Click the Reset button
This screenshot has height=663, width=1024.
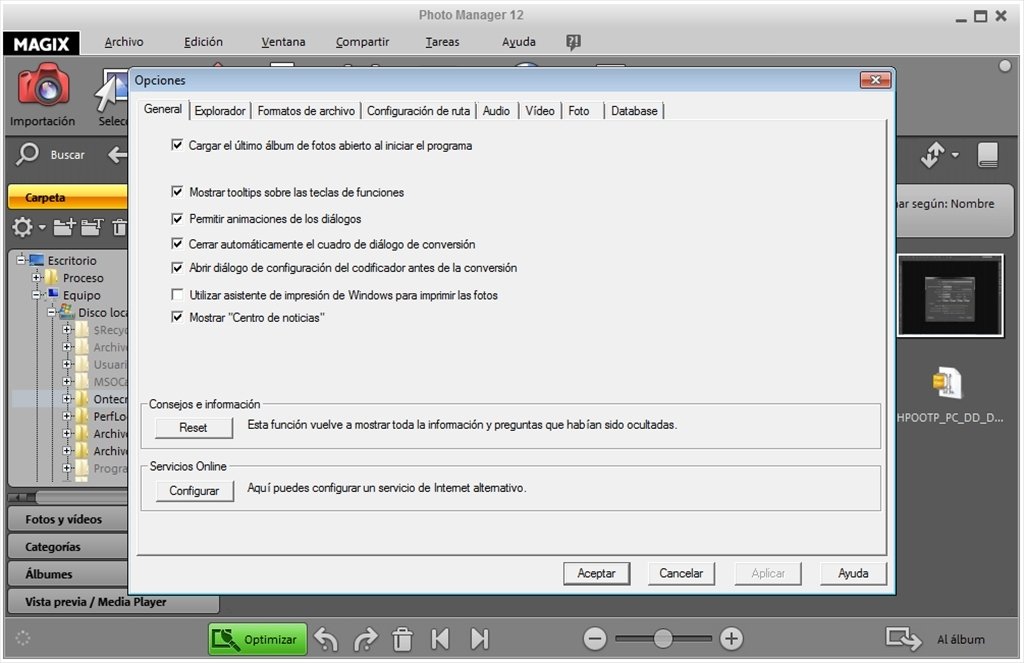tap(193, 428)
